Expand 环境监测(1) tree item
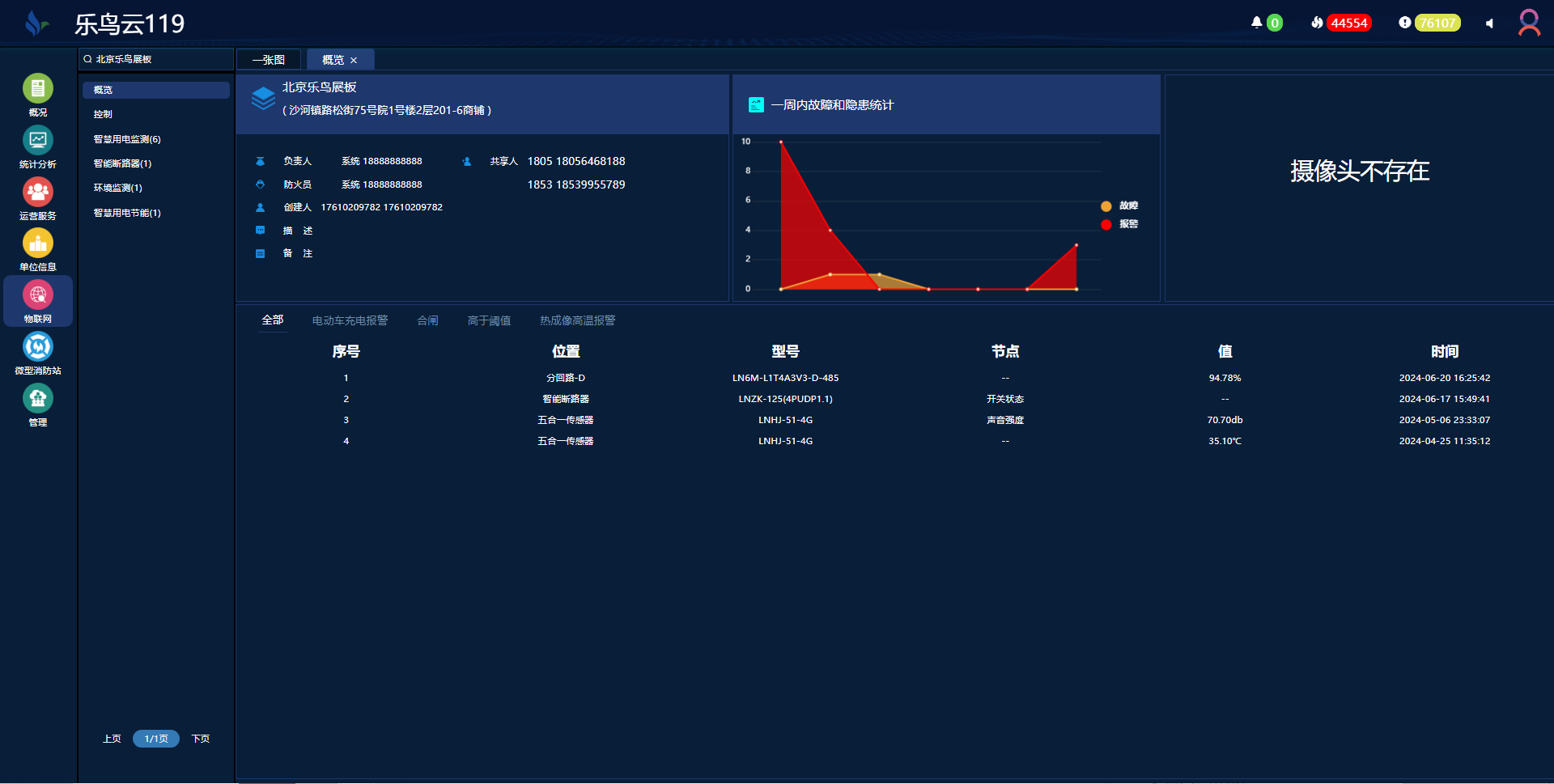This screenshot has height=784, width=1554. 117,188
